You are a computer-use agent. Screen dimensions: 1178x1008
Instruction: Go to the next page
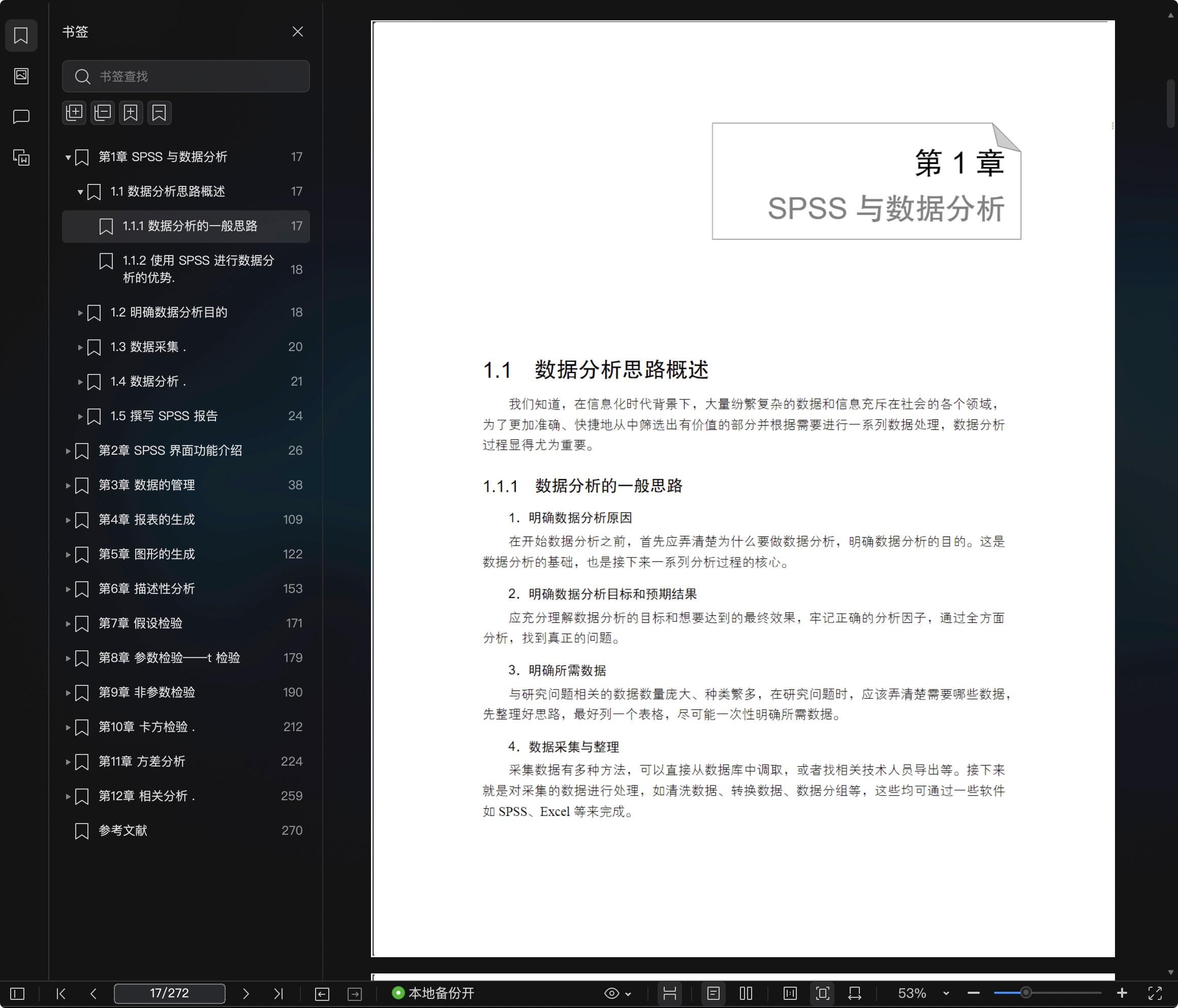(245, 993)
